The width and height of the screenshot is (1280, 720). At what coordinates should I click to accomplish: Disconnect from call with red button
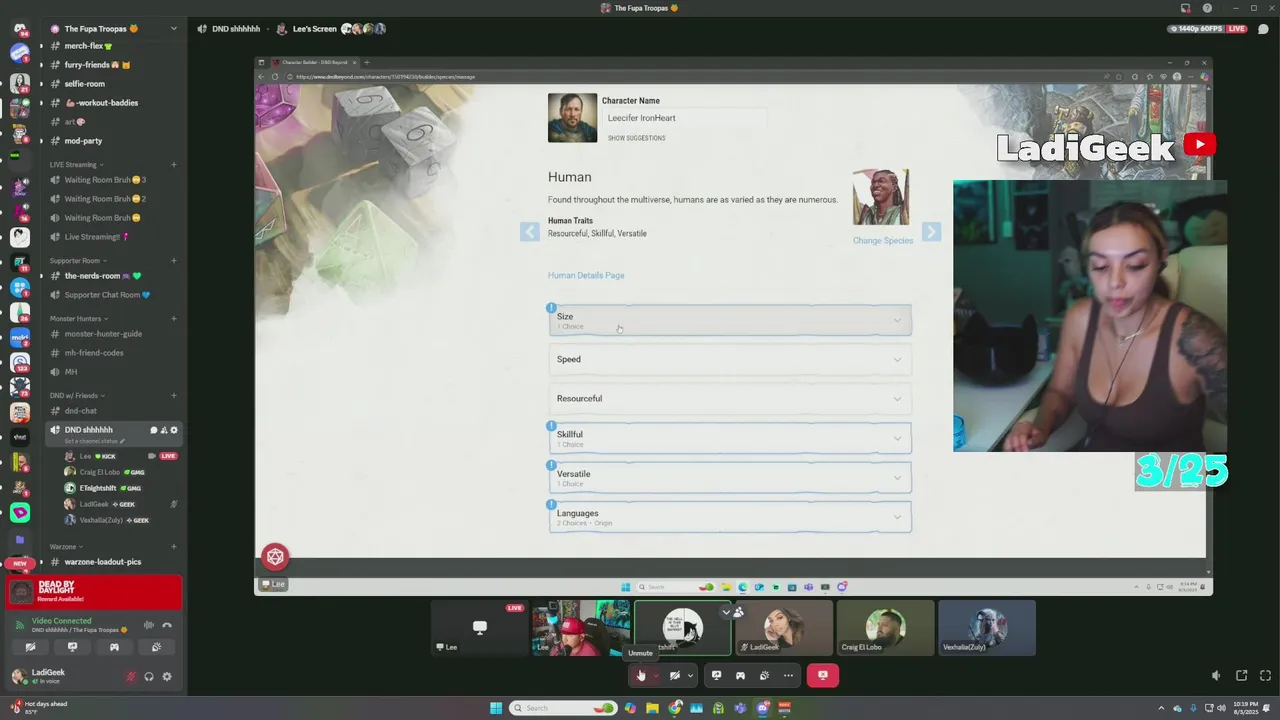tap(823, 675)
